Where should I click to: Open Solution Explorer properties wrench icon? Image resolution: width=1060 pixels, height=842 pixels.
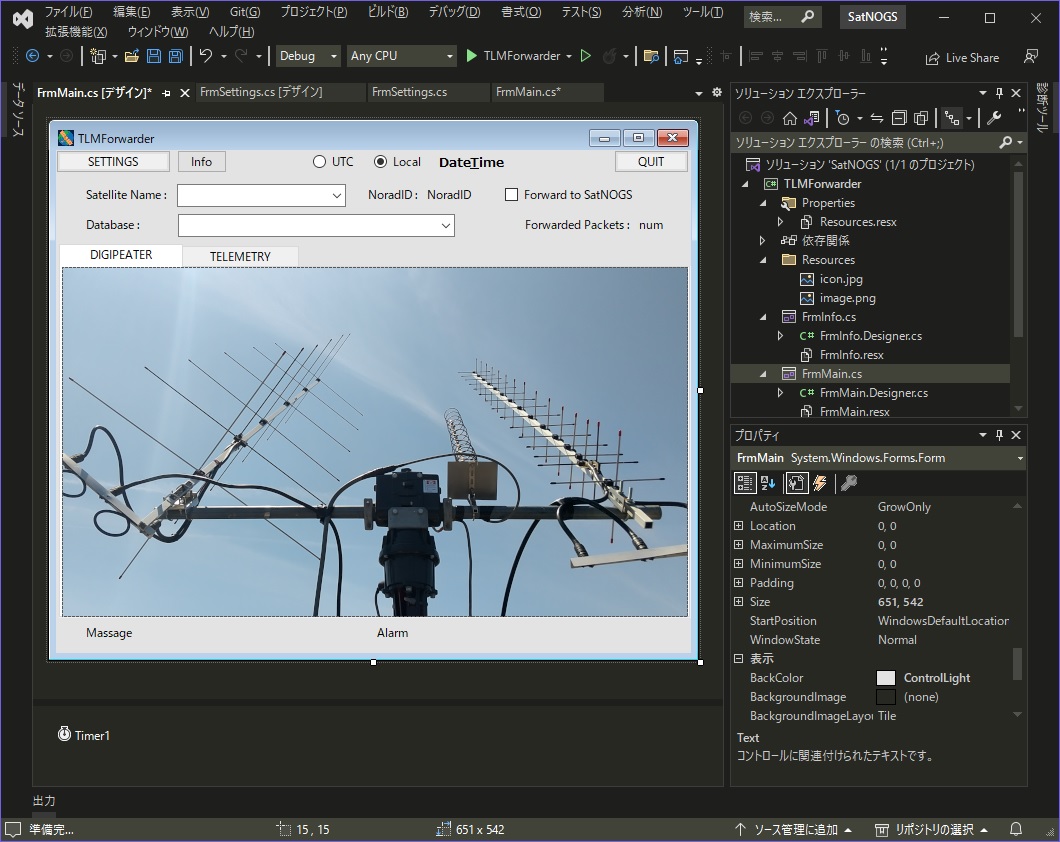[994, 118]
